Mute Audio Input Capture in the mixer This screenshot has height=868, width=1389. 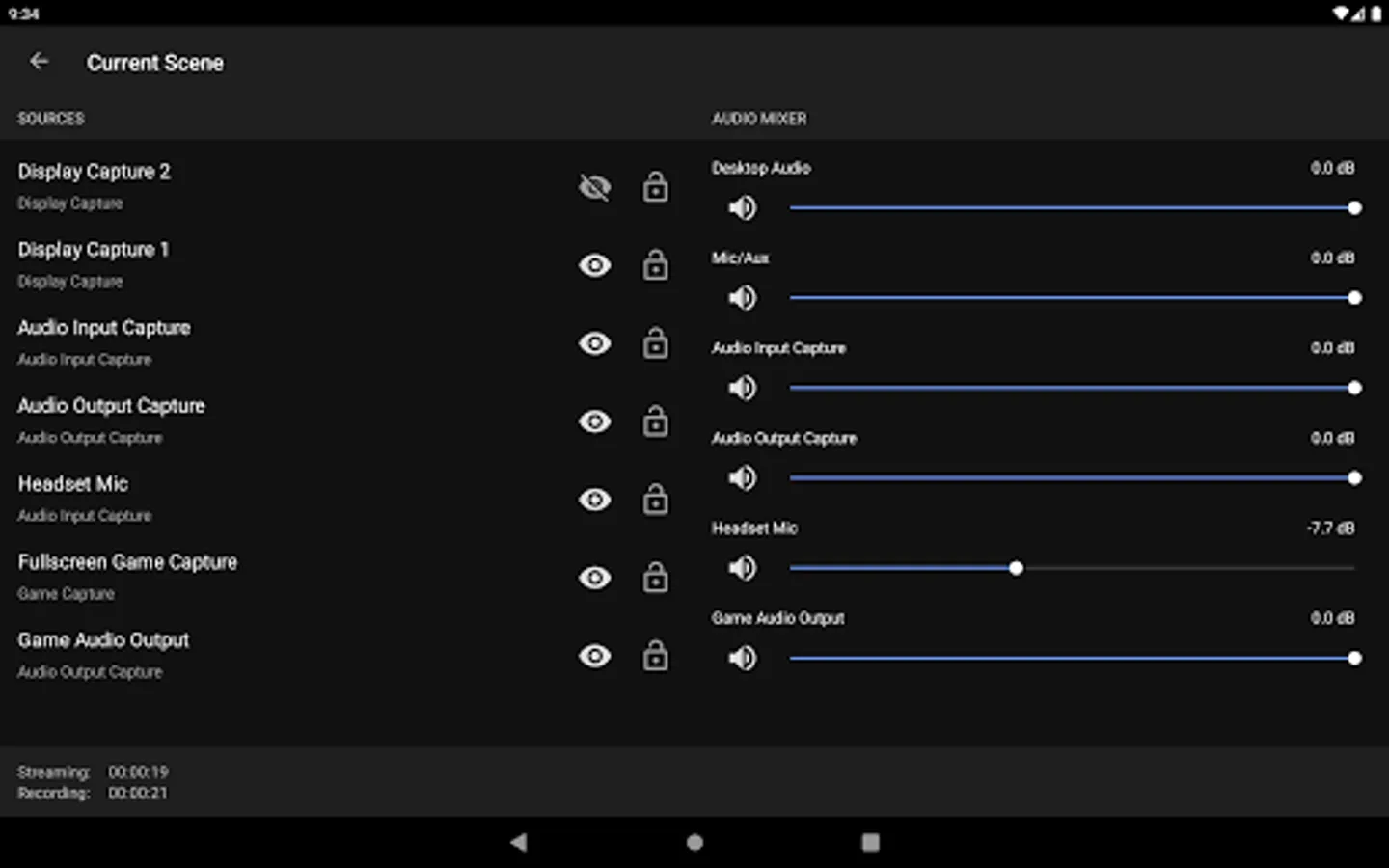click(x=742, y=388)
